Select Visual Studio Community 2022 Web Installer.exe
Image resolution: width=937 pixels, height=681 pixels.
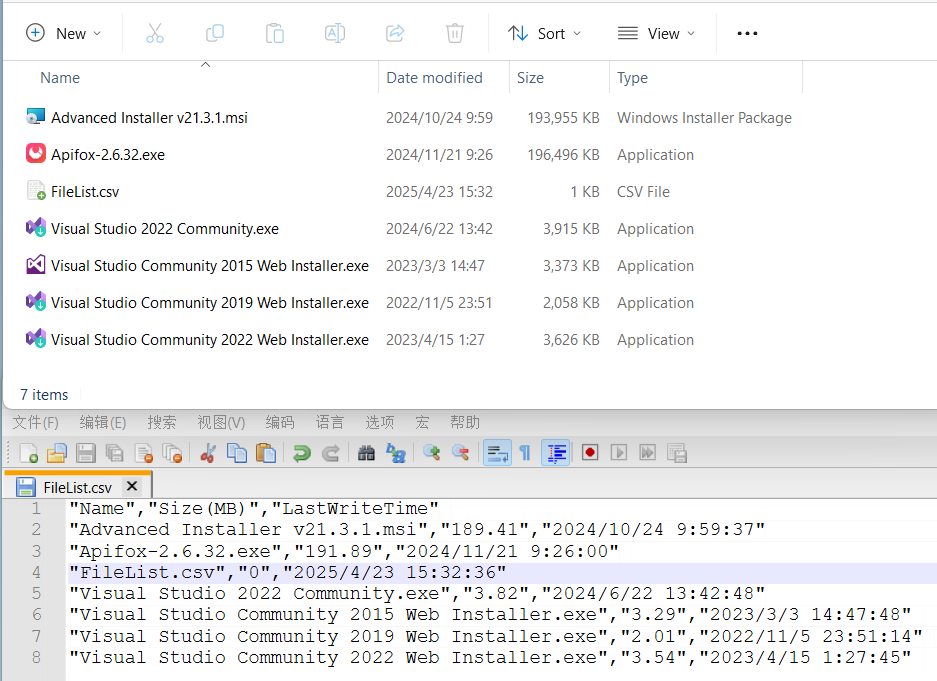tap(210, 340)
